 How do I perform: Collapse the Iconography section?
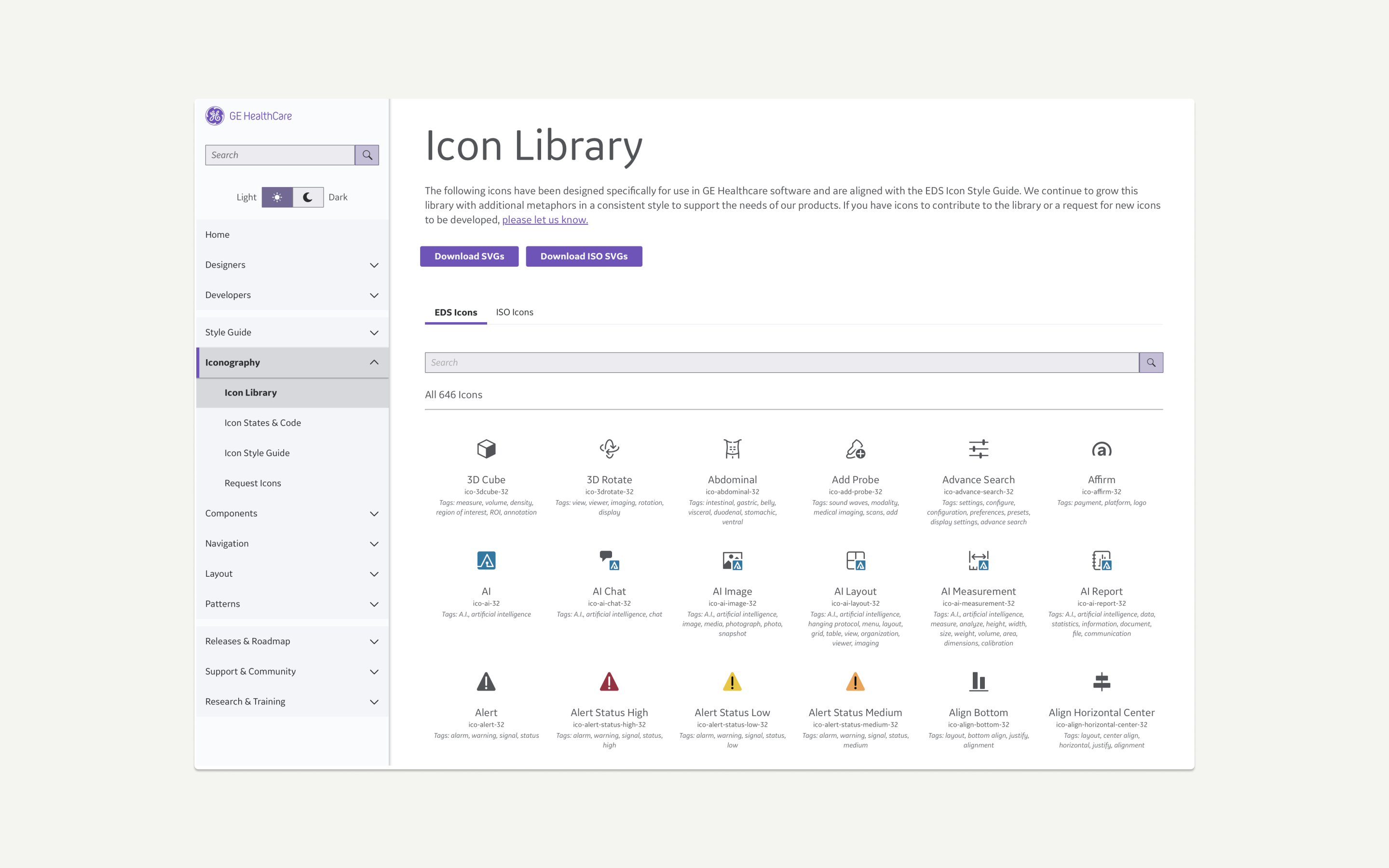click(374, 362)
